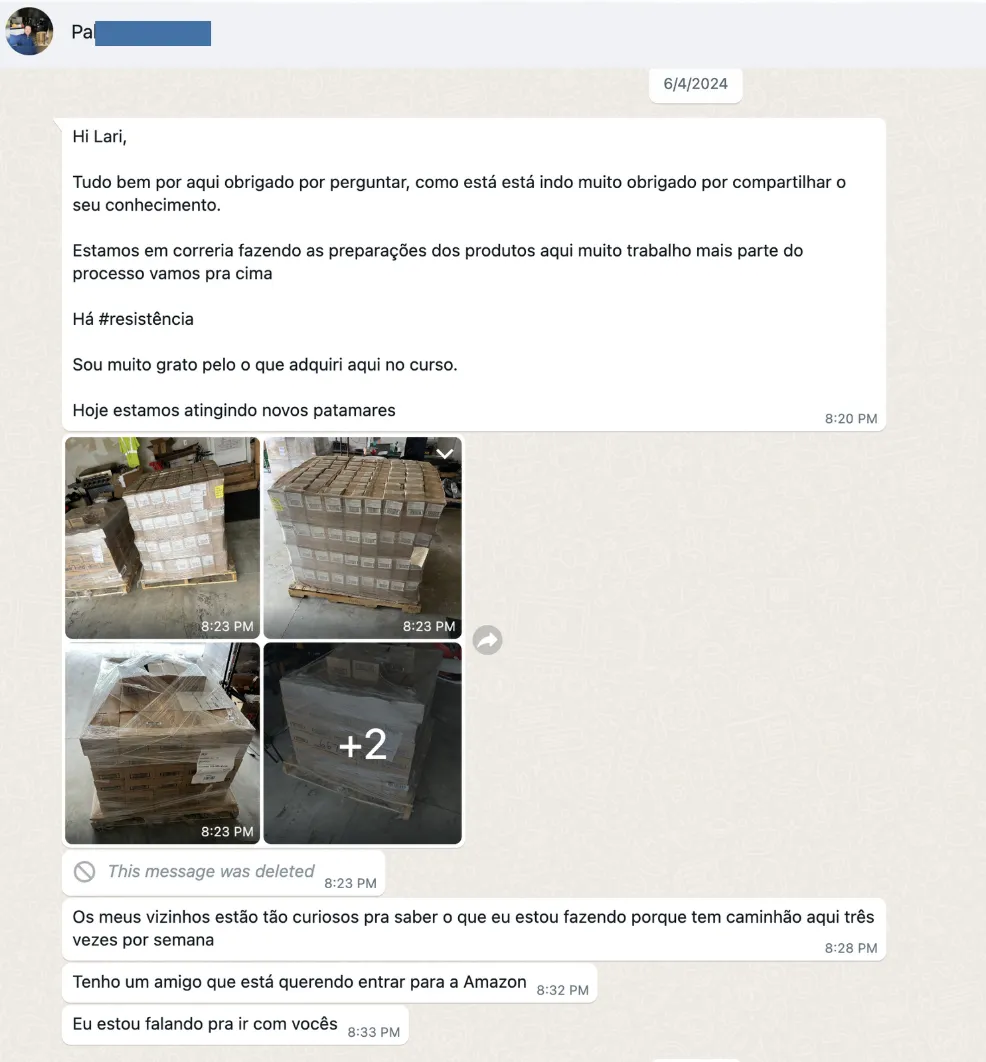Open the shrink-wrapped pallet photo

163,743
